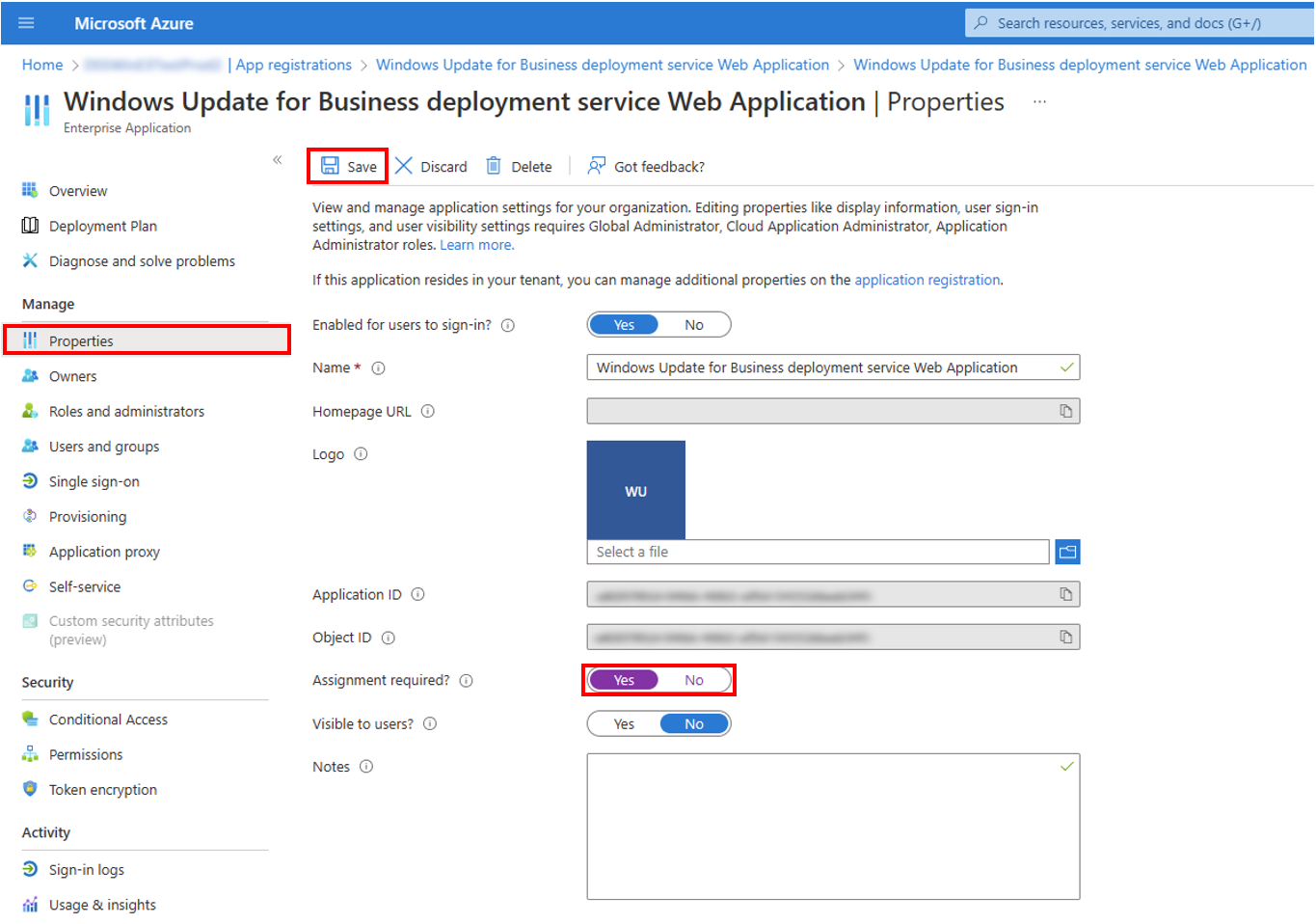
Task: Show info for Enabled for users to sign-in
Action: (x=508, y=326)
